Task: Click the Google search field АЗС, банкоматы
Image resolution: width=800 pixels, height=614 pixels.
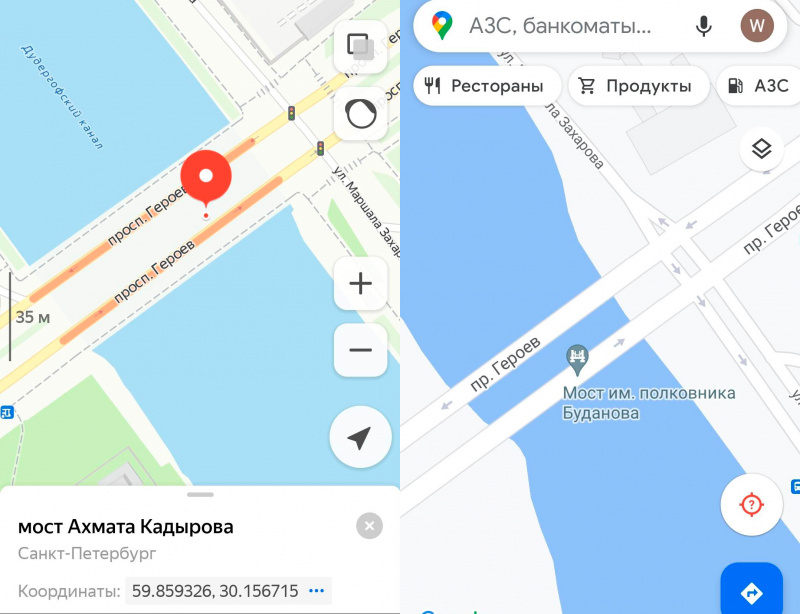Action: click(x=560, y=26)
